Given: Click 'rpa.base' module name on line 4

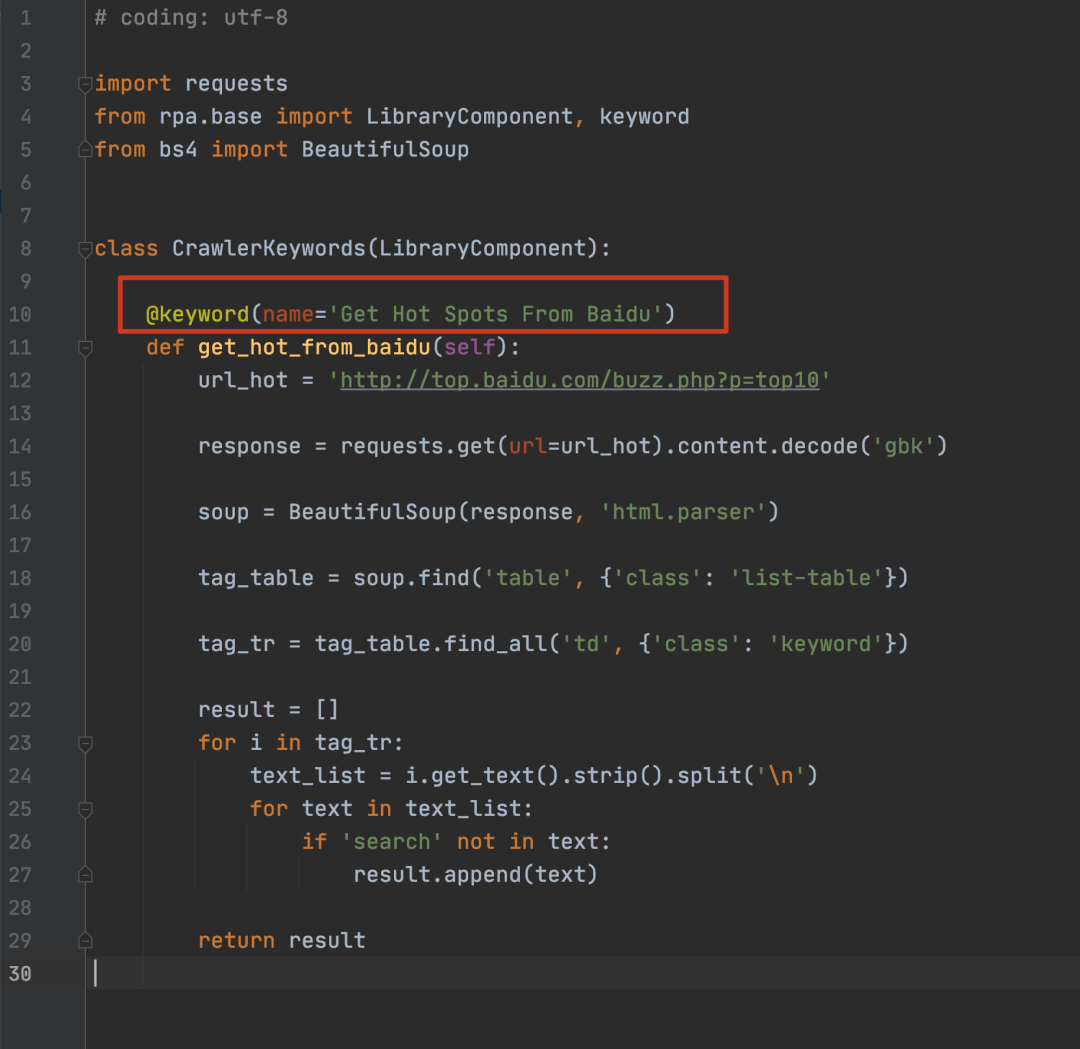Looking at the screenshot, I should point(210,116).
